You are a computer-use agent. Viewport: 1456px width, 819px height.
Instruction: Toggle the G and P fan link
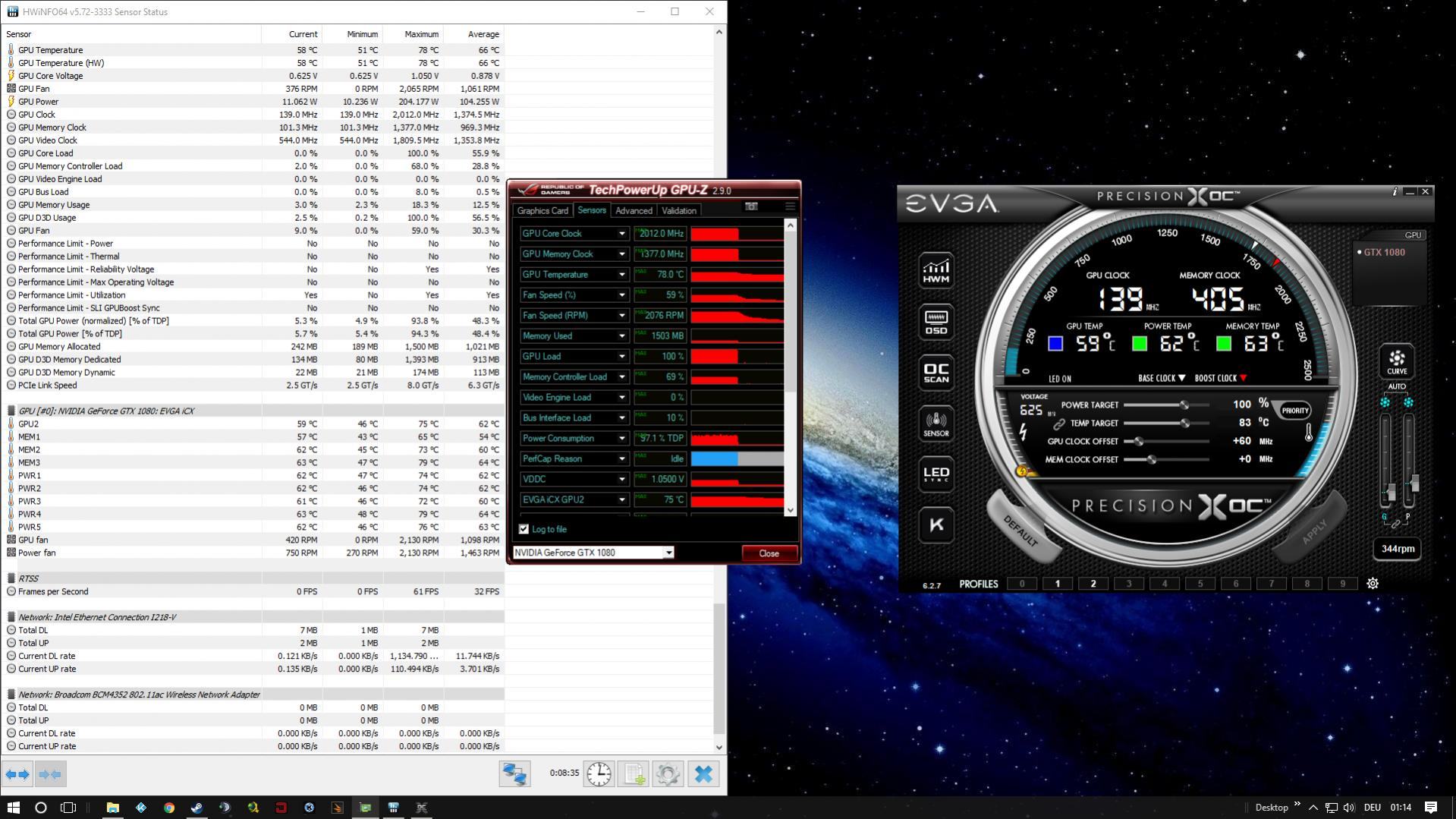(x=1395, y=524)
